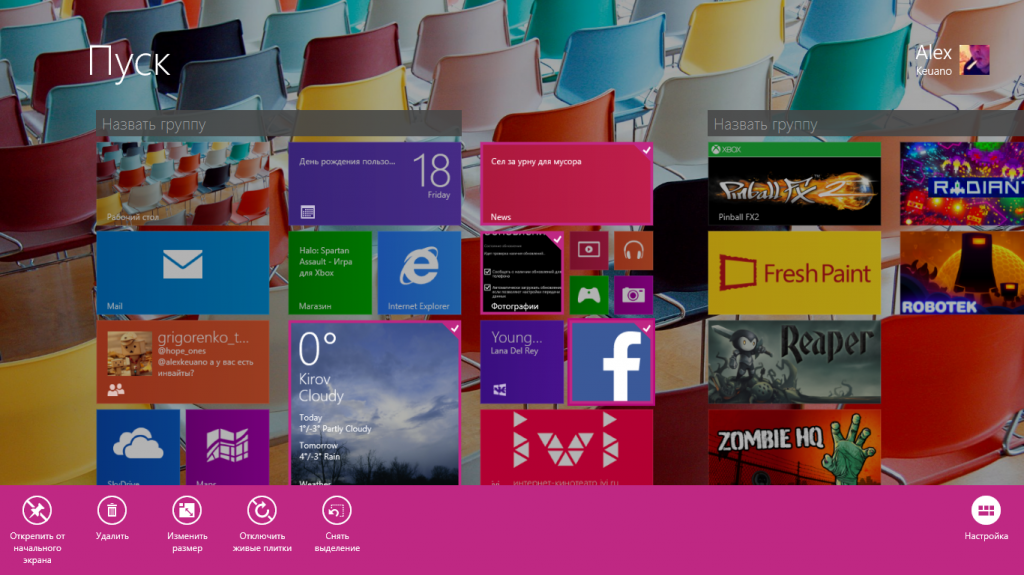Name the first group in Назвать группу field

279,124
